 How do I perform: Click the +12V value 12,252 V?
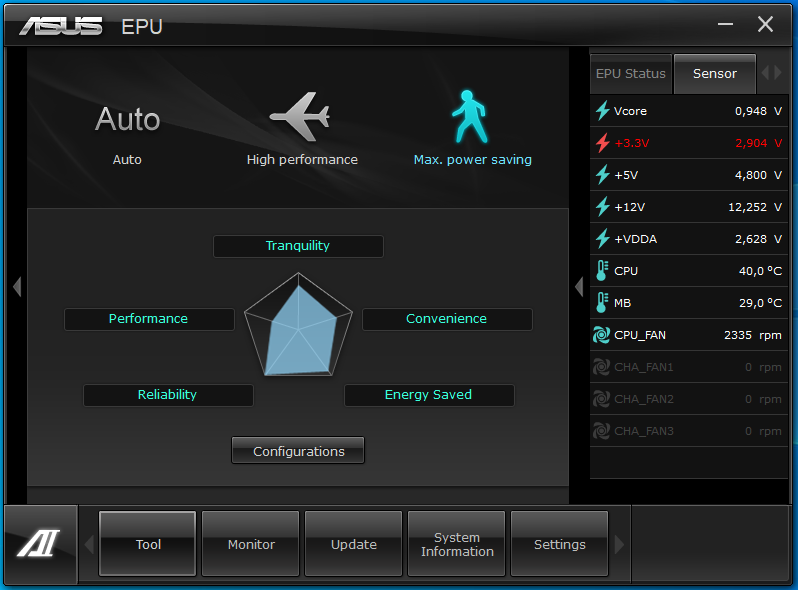[755, 207]
